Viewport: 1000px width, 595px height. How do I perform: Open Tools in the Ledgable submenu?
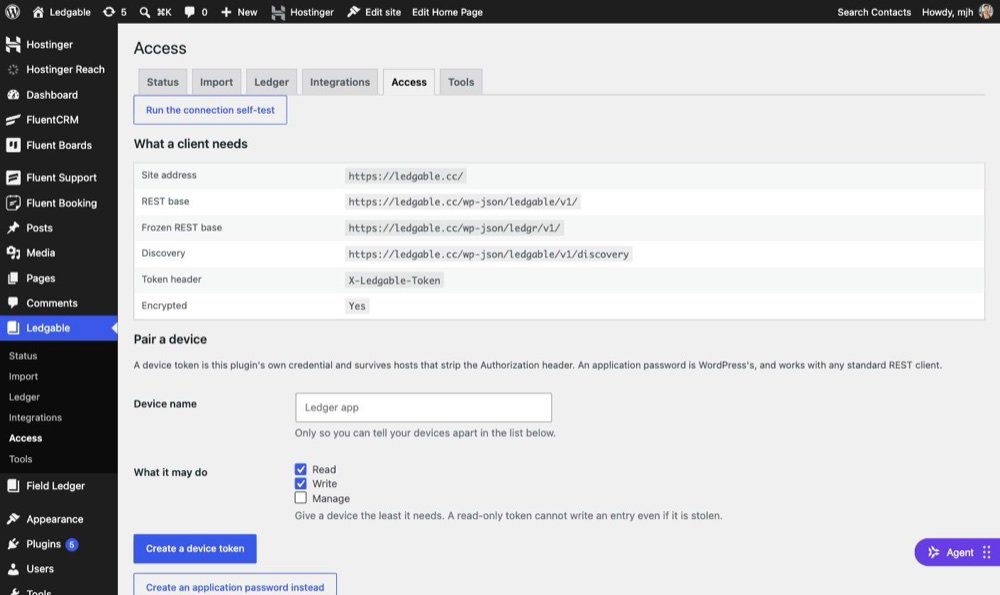(x=20, y=459)
